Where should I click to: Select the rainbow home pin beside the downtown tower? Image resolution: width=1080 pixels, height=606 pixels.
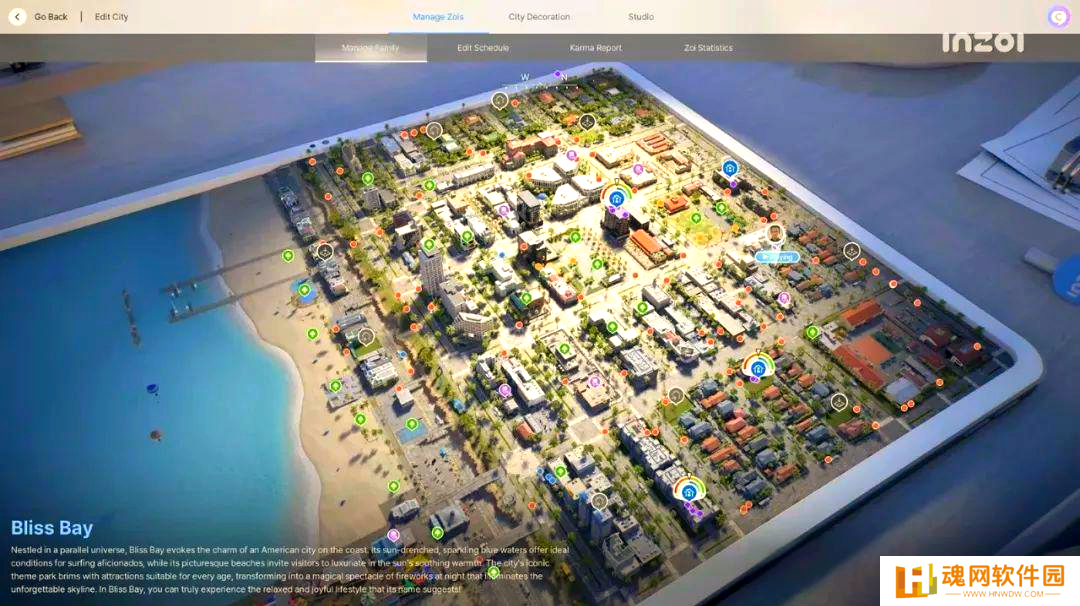[616, 198]
